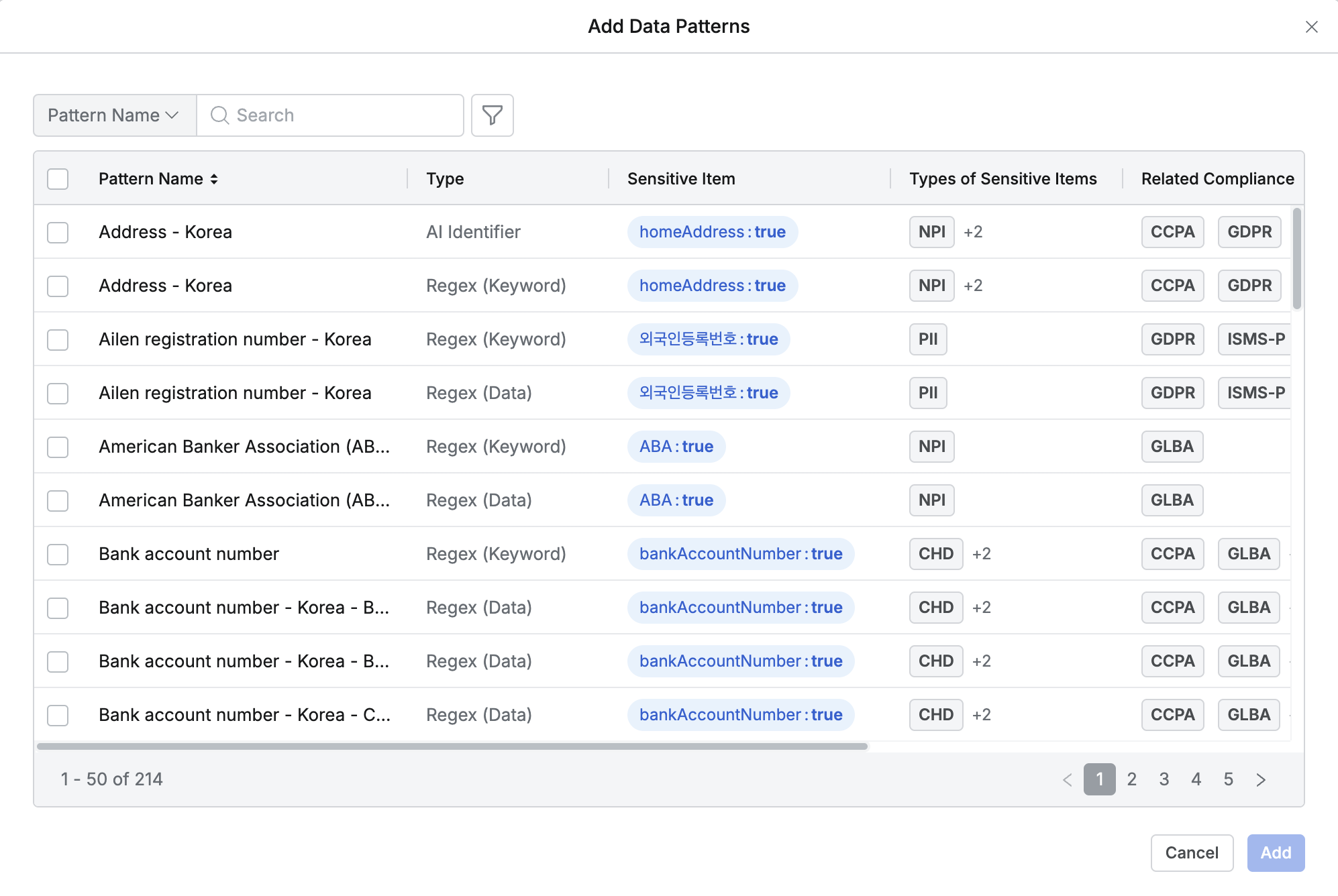Click the Cancel button

pyautogui.click(x=1191, y=853)
